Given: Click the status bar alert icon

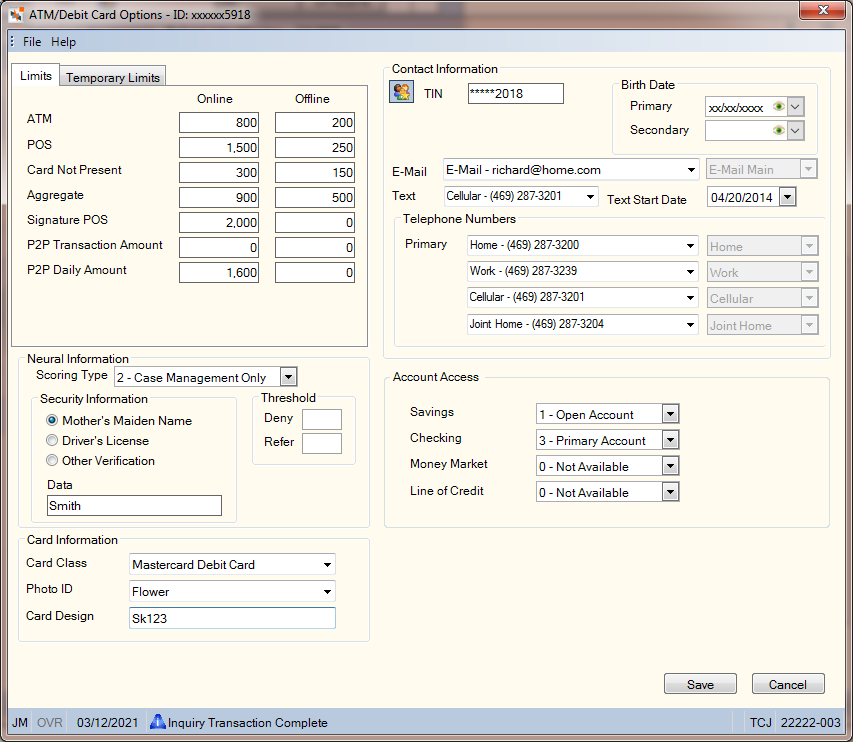Looking at the screenshot, I should pyautogui.click(x=157, y=722).
